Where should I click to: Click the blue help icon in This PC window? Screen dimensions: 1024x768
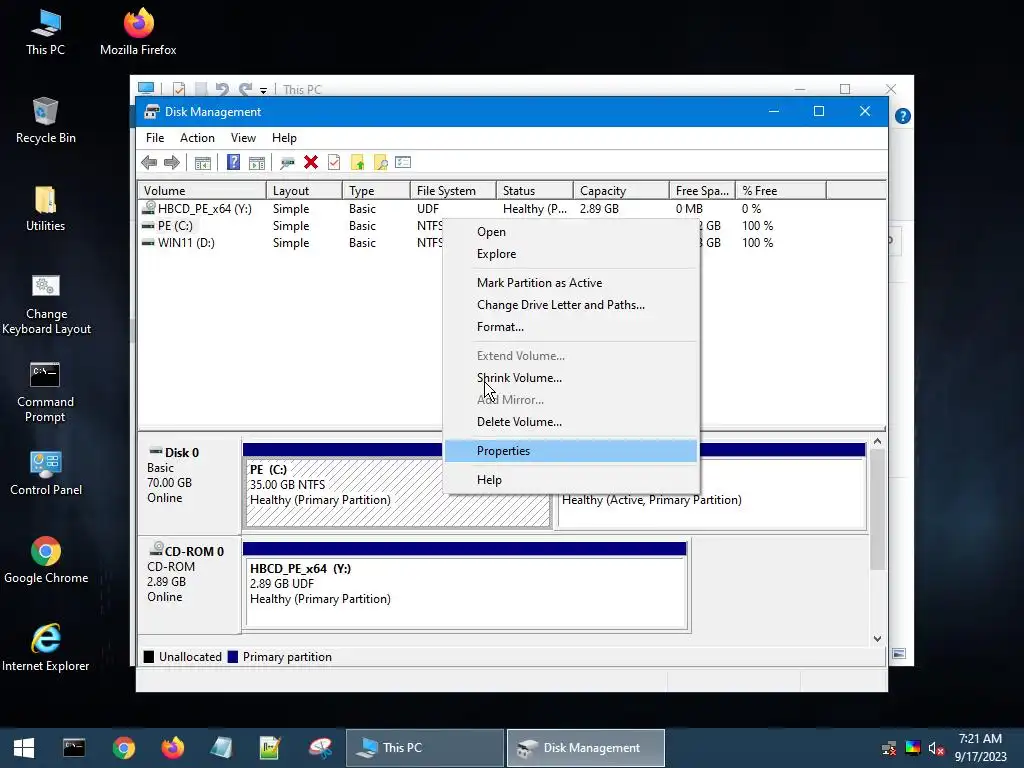pos(903,116)
